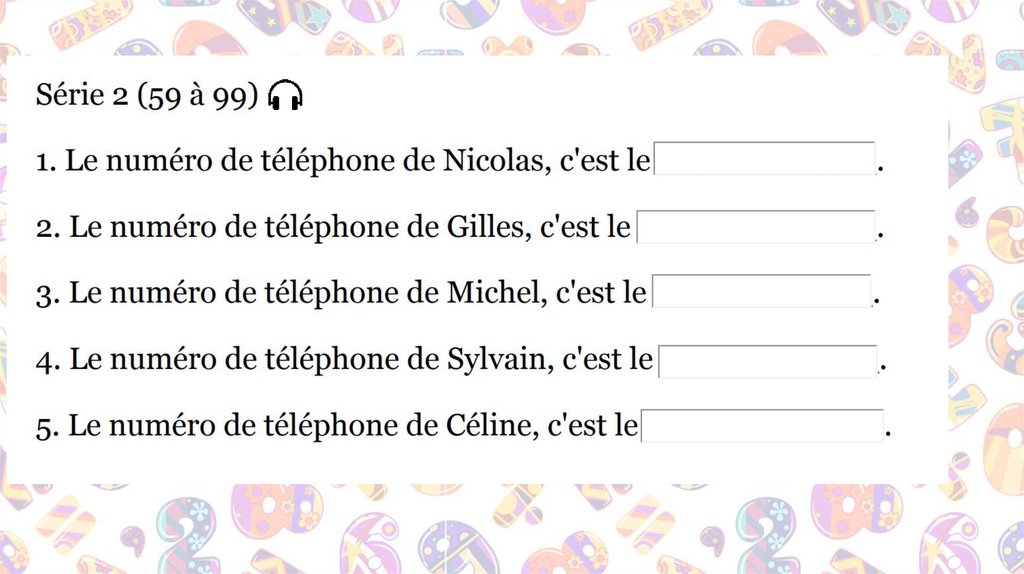This screenshot has width=1024, height=574.
Task: Select the blank field for Michel's number
Action: 761,292
